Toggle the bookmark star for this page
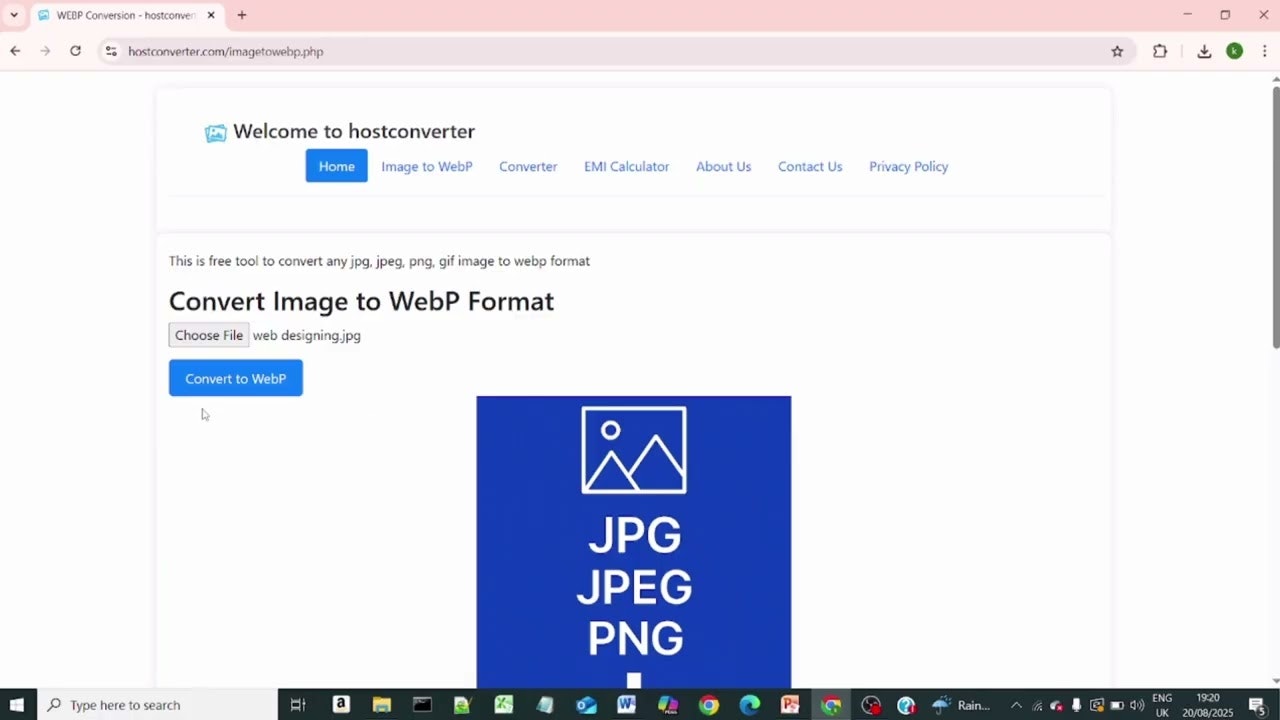The height and width of the screenshot is (720, 1280). tap(1117, 51)
